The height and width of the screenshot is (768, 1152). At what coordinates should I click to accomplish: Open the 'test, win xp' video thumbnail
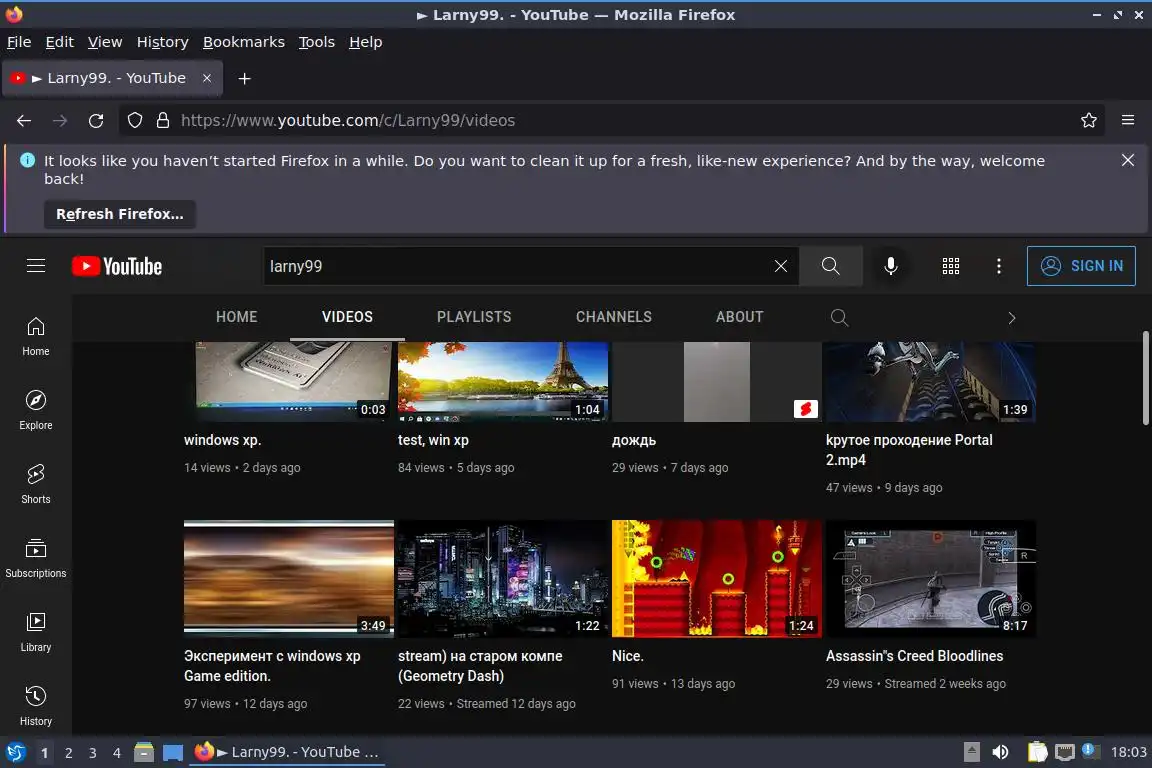(503, 381)
